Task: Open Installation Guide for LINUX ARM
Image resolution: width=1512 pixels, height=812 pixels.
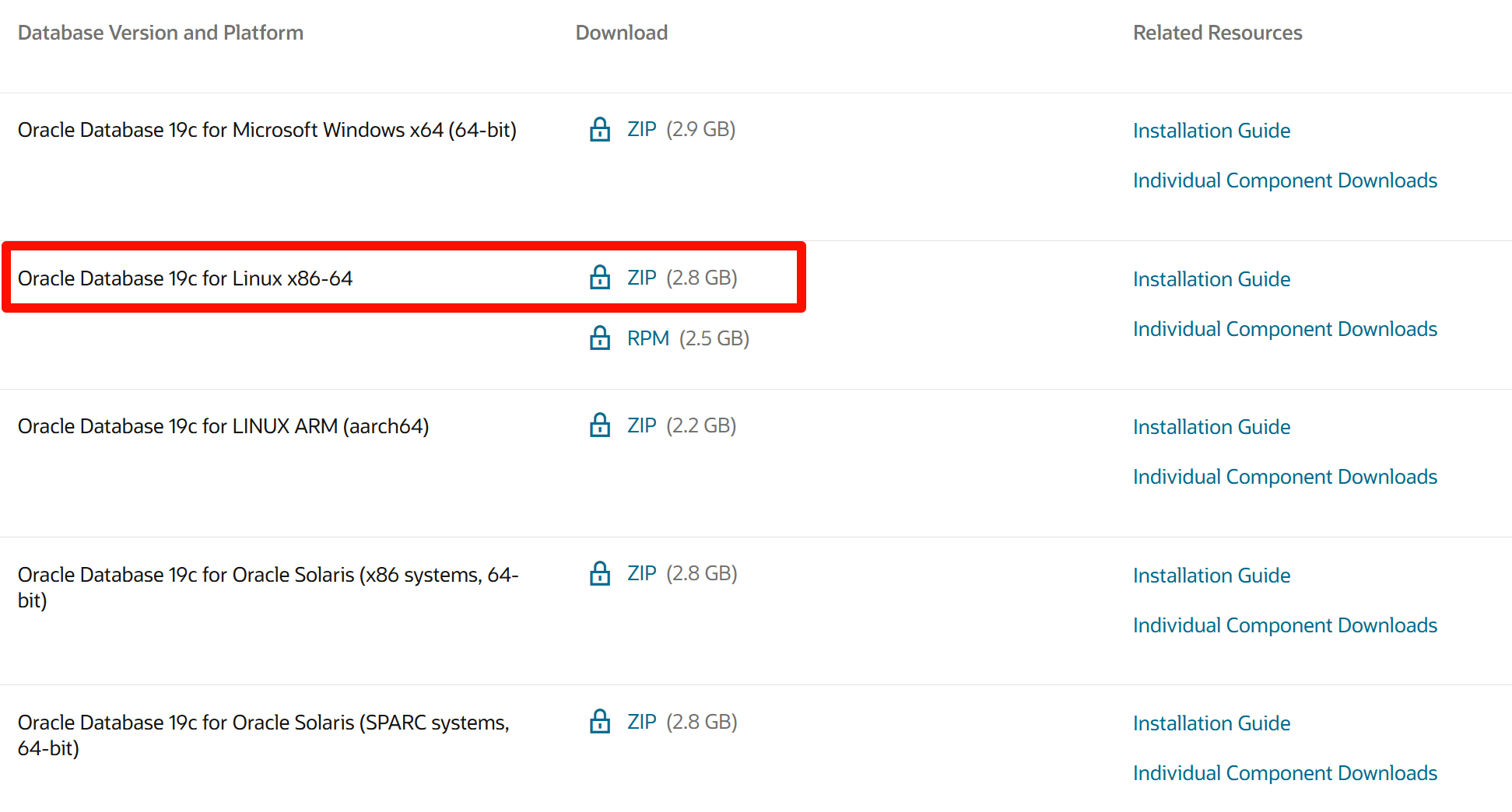Action: pos(1211,427)
